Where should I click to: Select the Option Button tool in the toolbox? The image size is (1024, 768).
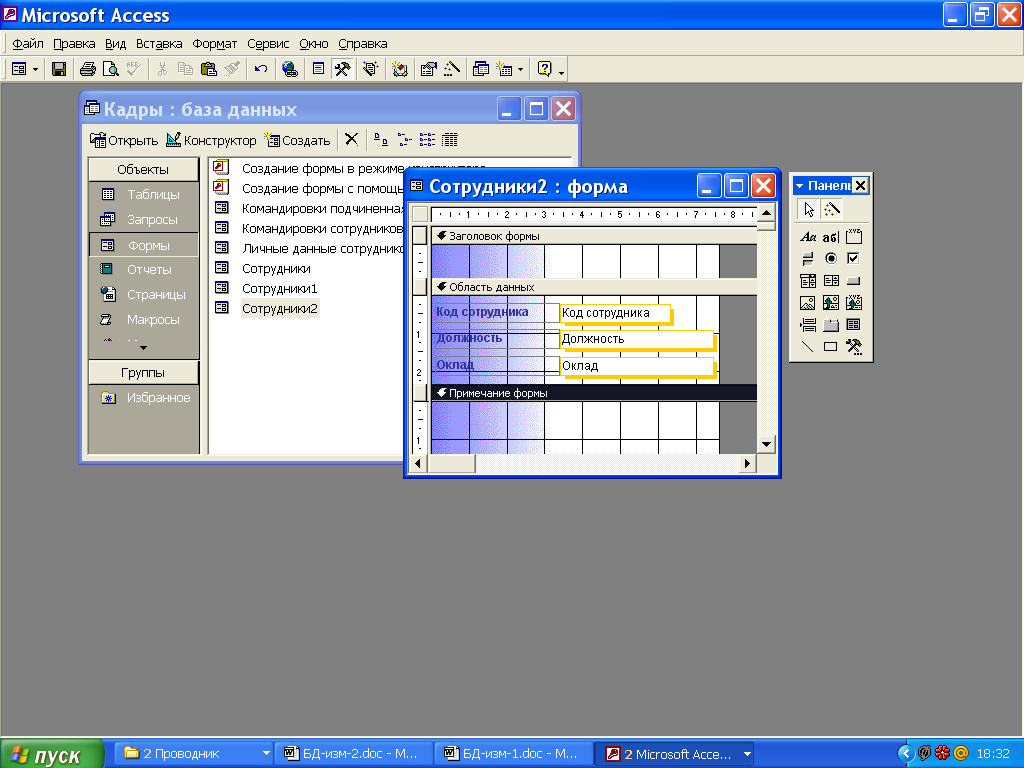tap(831, 259)
